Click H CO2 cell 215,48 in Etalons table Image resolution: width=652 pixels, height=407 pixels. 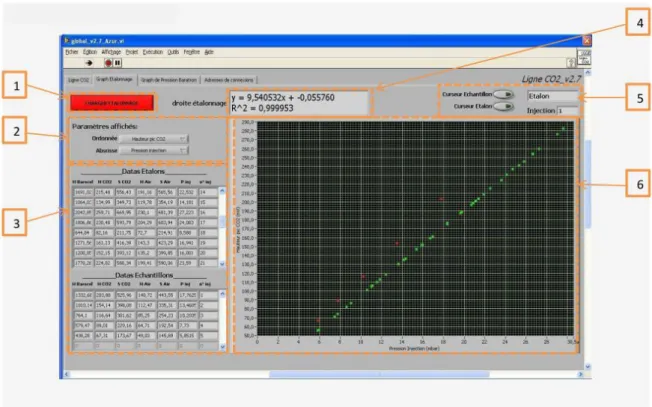[x=104, y=192]
